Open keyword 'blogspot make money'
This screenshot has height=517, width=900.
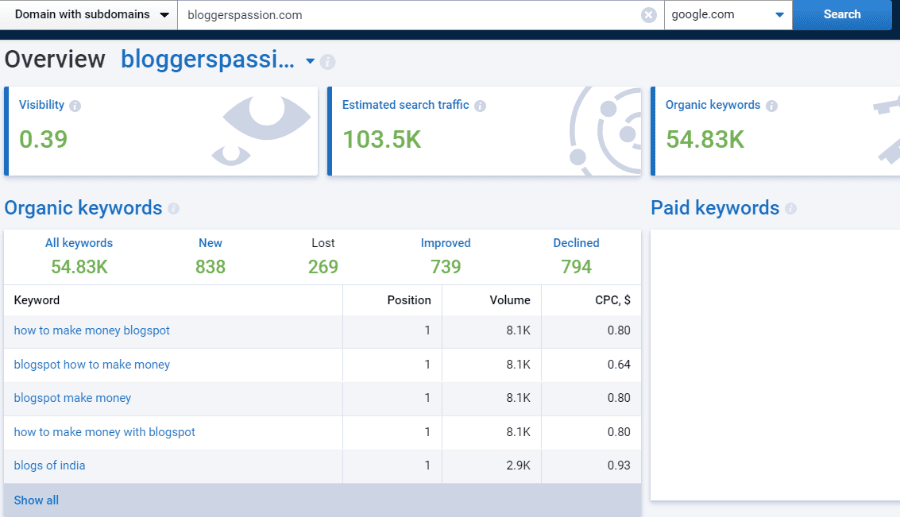(x=72, y=398)
